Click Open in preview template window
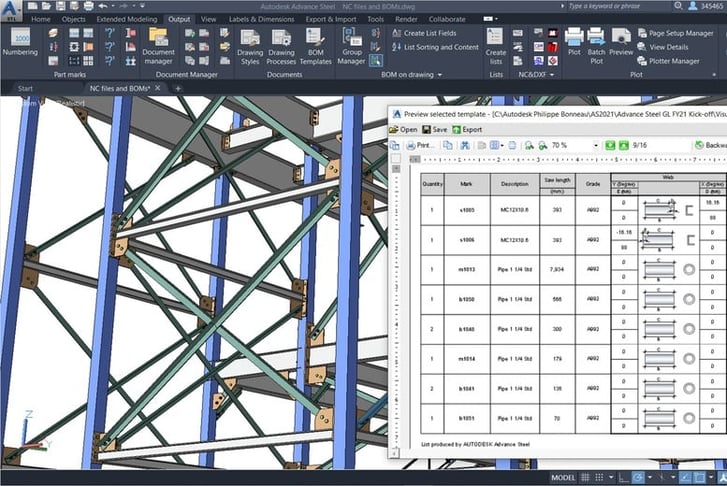Screen dimensions: 727x486 [403, 129]
